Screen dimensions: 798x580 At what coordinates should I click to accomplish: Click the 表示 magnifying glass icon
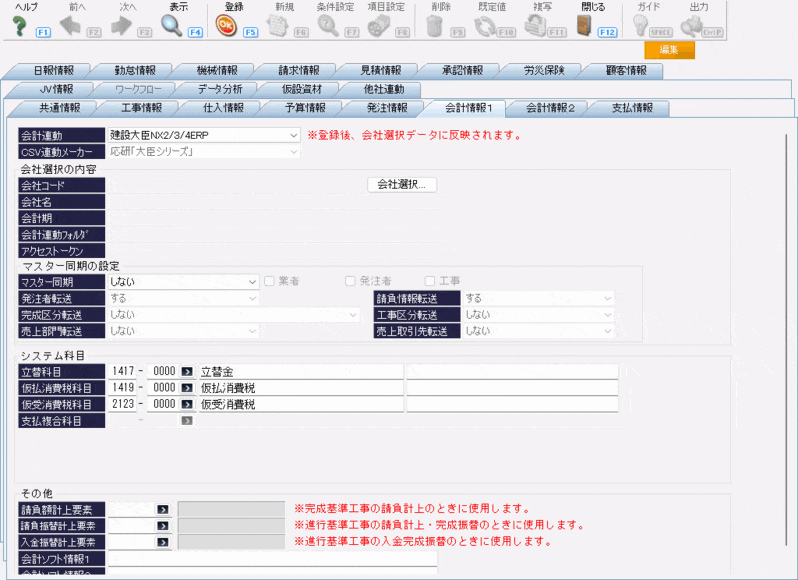[x=172, y=25]
